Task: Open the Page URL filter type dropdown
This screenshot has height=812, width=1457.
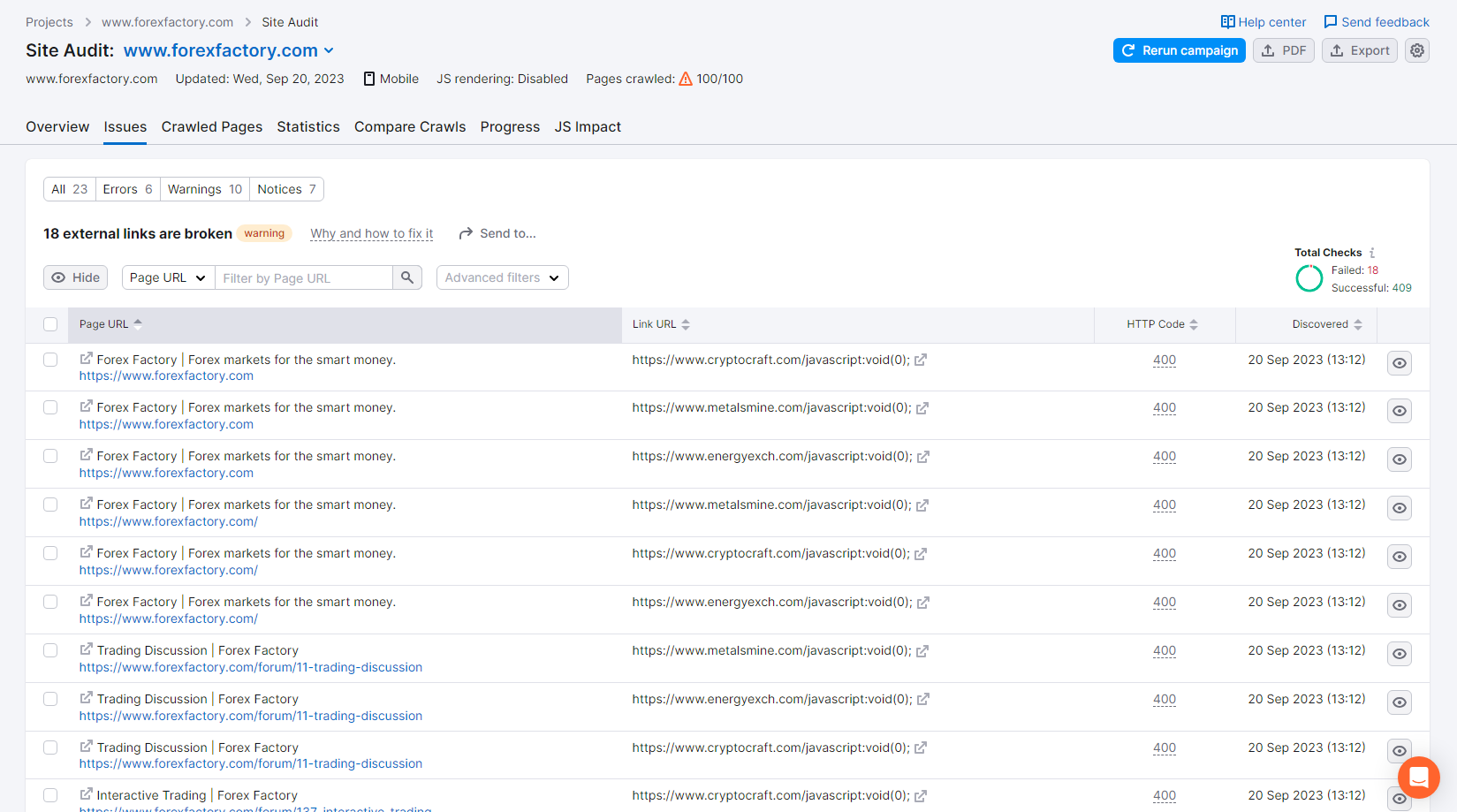Action: tap(168, 277)
